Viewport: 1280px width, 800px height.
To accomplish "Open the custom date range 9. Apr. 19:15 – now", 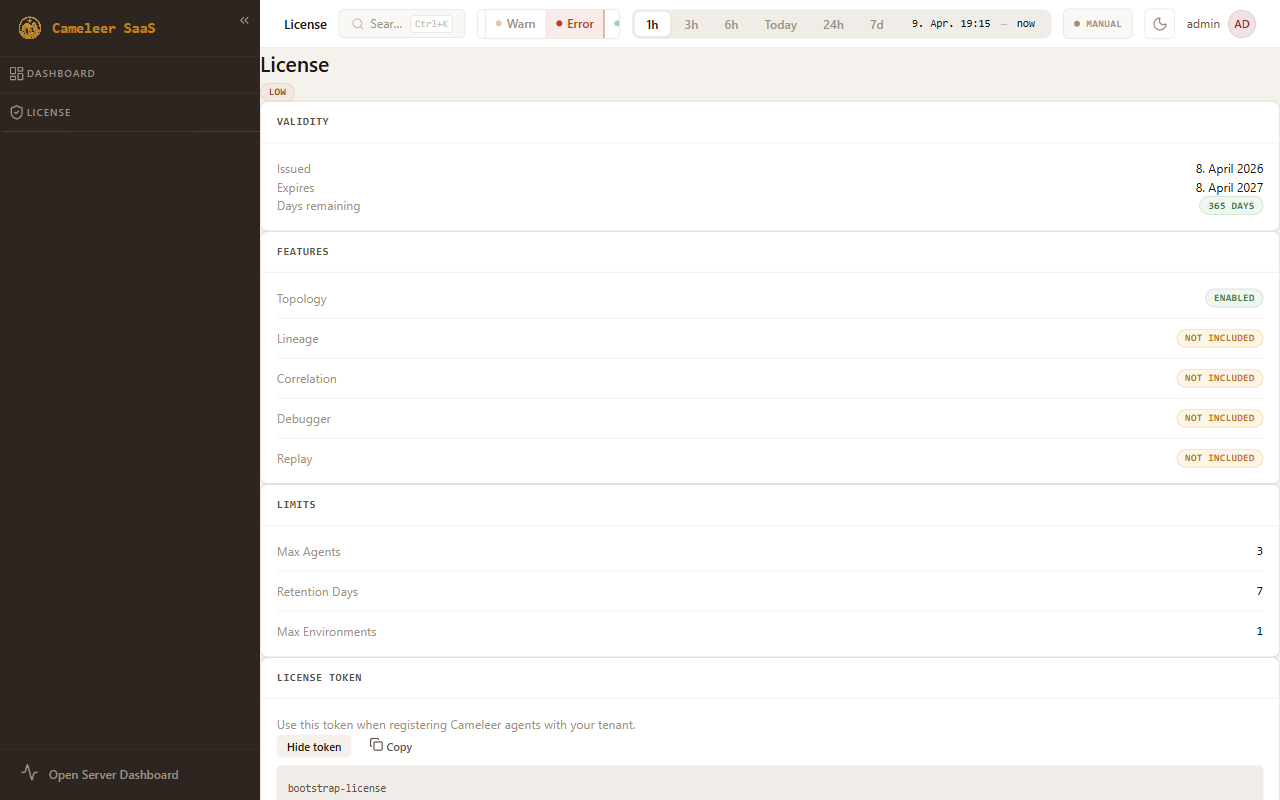I will point(972,24).
